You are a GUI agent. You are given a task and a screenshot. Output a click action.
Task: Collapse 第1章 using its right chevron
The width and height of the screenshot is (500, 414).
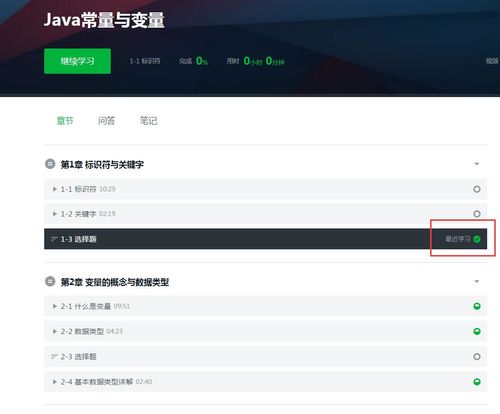coord(477,164)
